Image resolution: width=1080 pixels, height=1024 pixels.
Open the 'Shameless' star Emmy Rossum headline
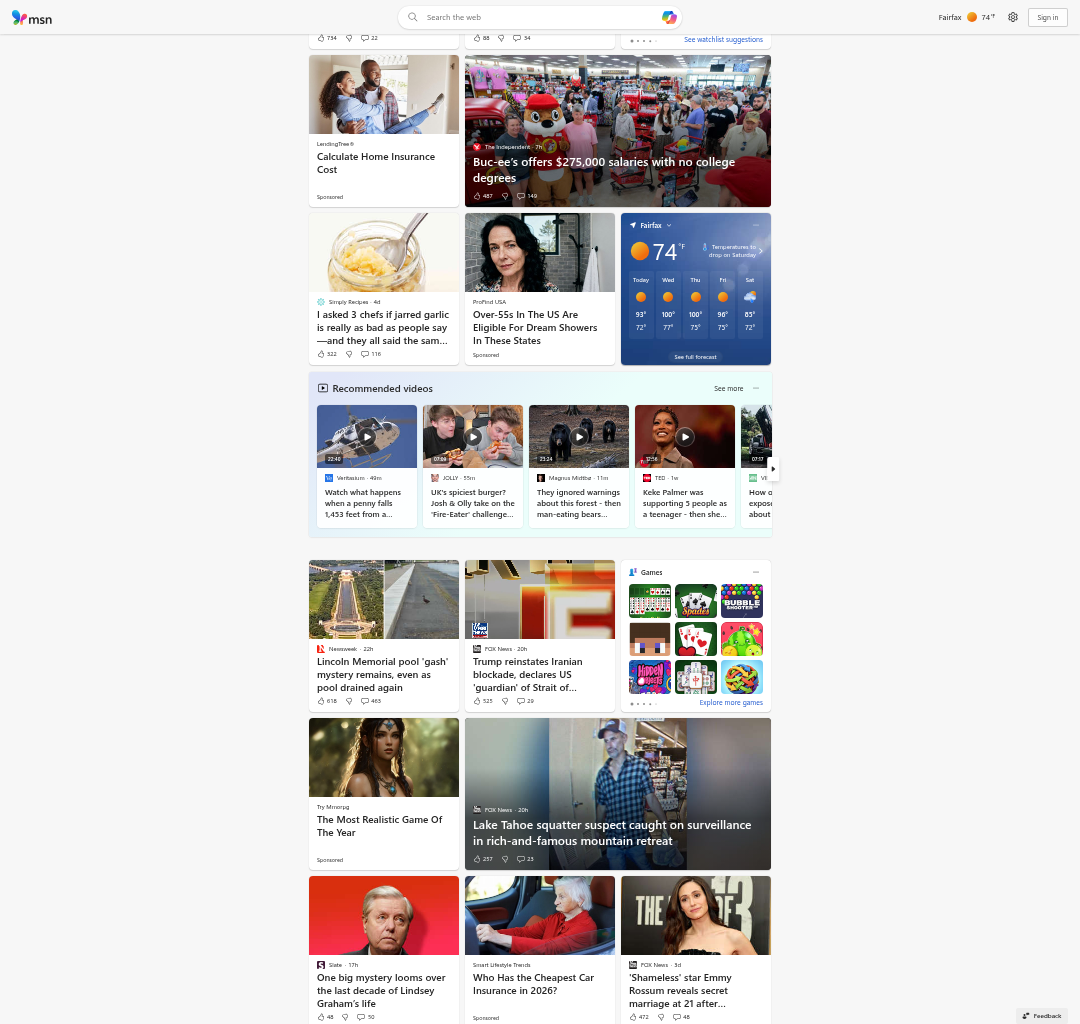680,991
